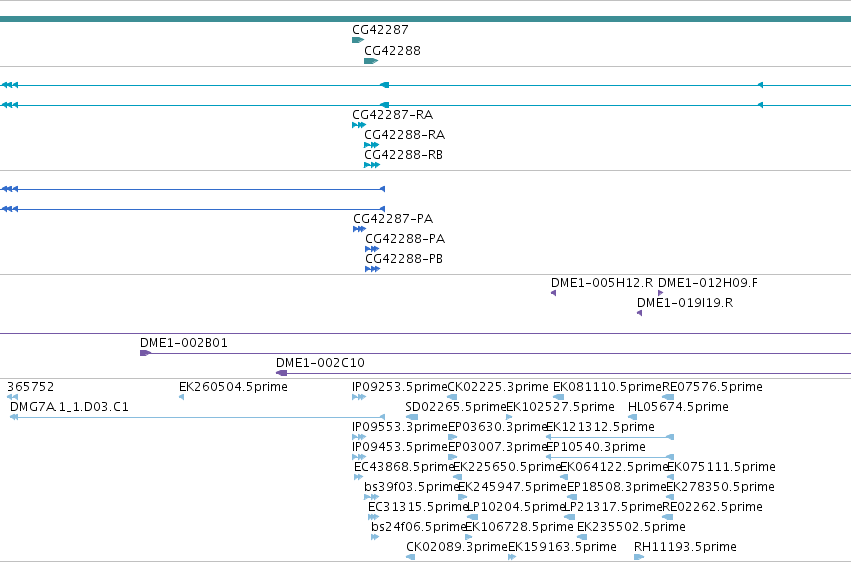Click the CG42288-PB protein label
This screenshot has height=562, width=851.
(x=404, y=259)
